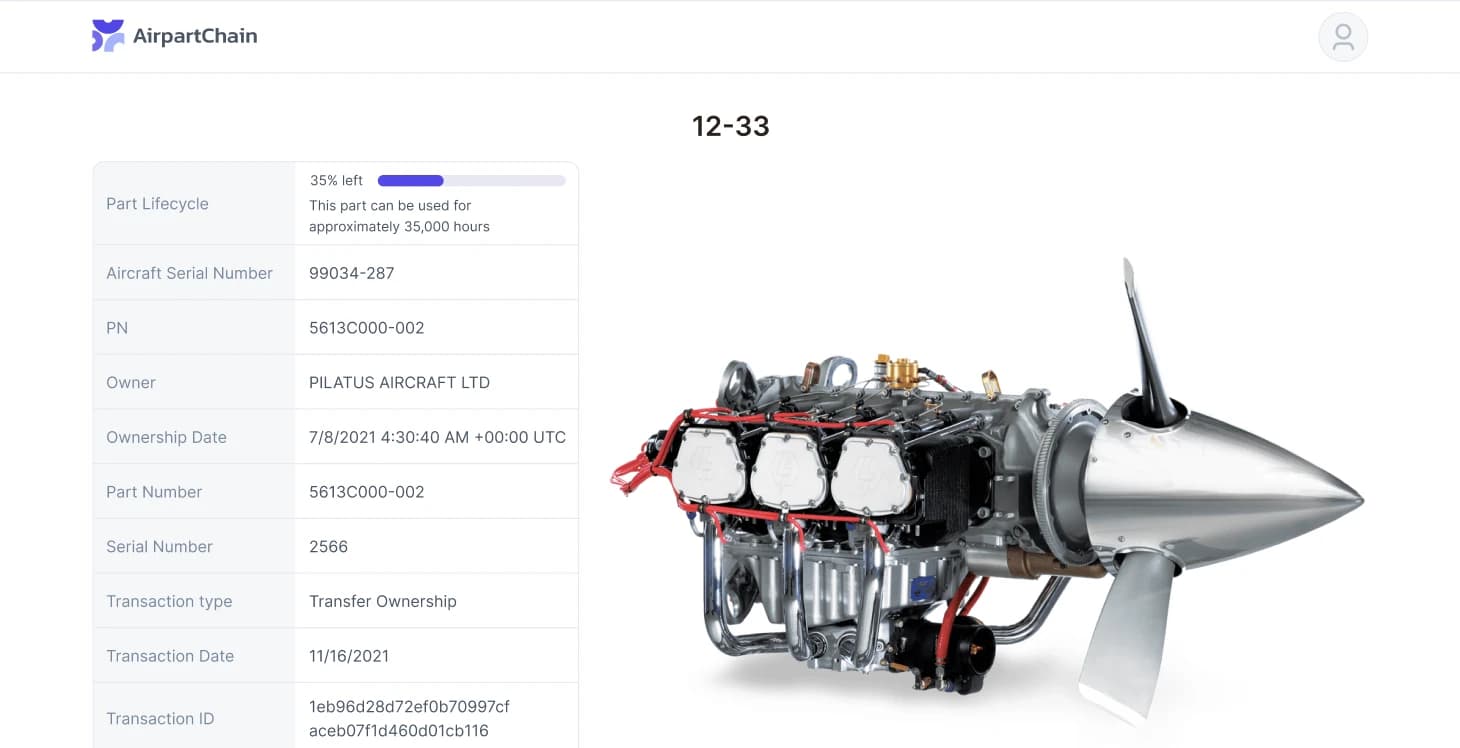Click the circular avatar in the top bar
The height and width of the screenshot is (748, 1460).
(1343, 36)
